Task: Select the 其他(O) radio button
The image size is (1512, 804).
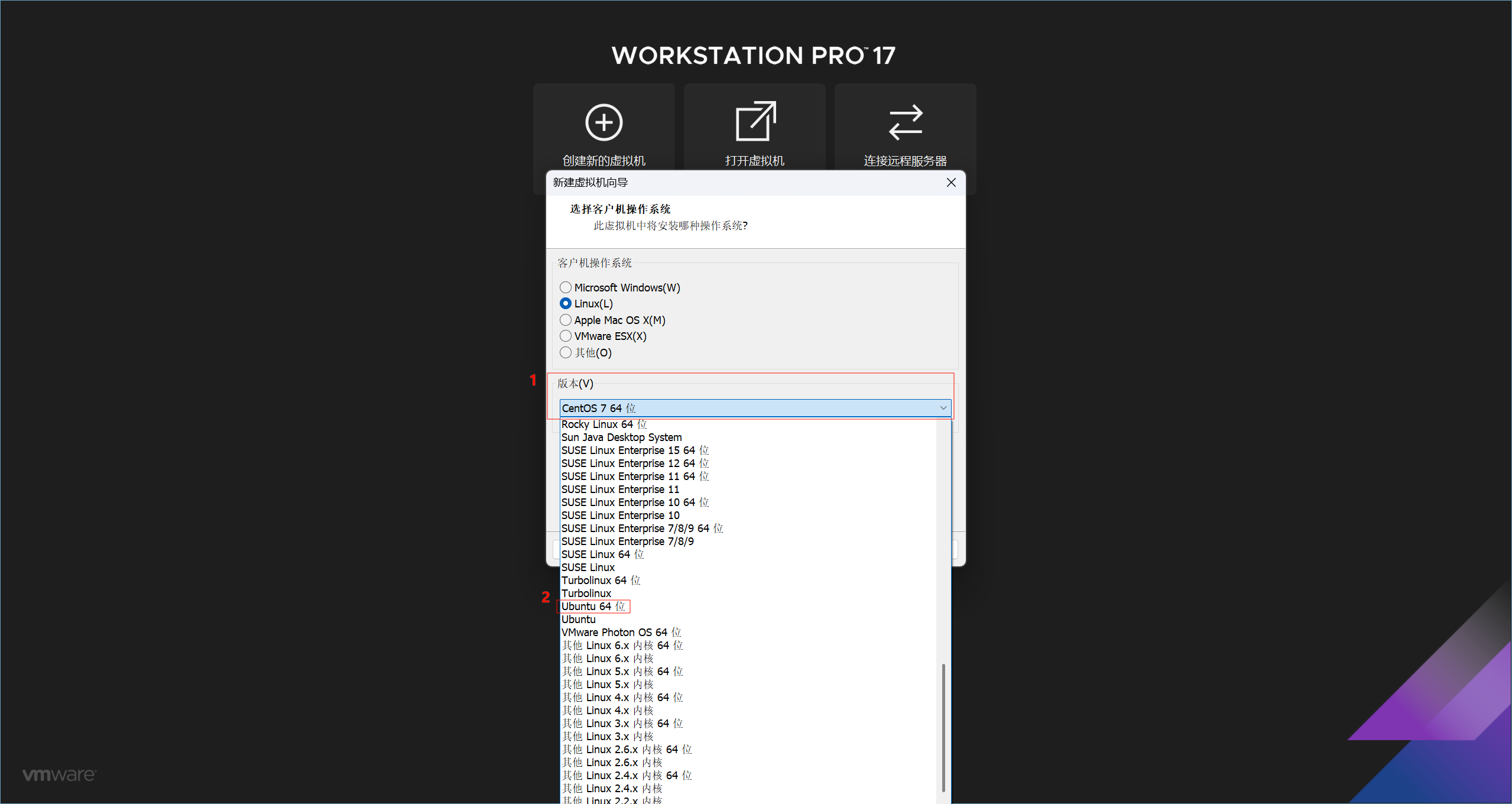Action: tap(566, 352)
